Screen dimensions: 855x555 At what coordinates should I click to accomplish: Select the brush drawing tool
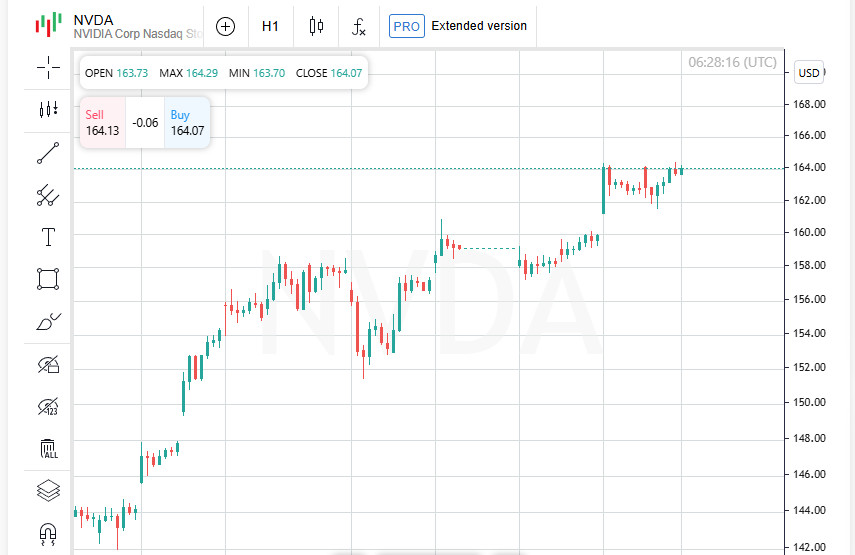pyautogui.click(x=48, y=322)
